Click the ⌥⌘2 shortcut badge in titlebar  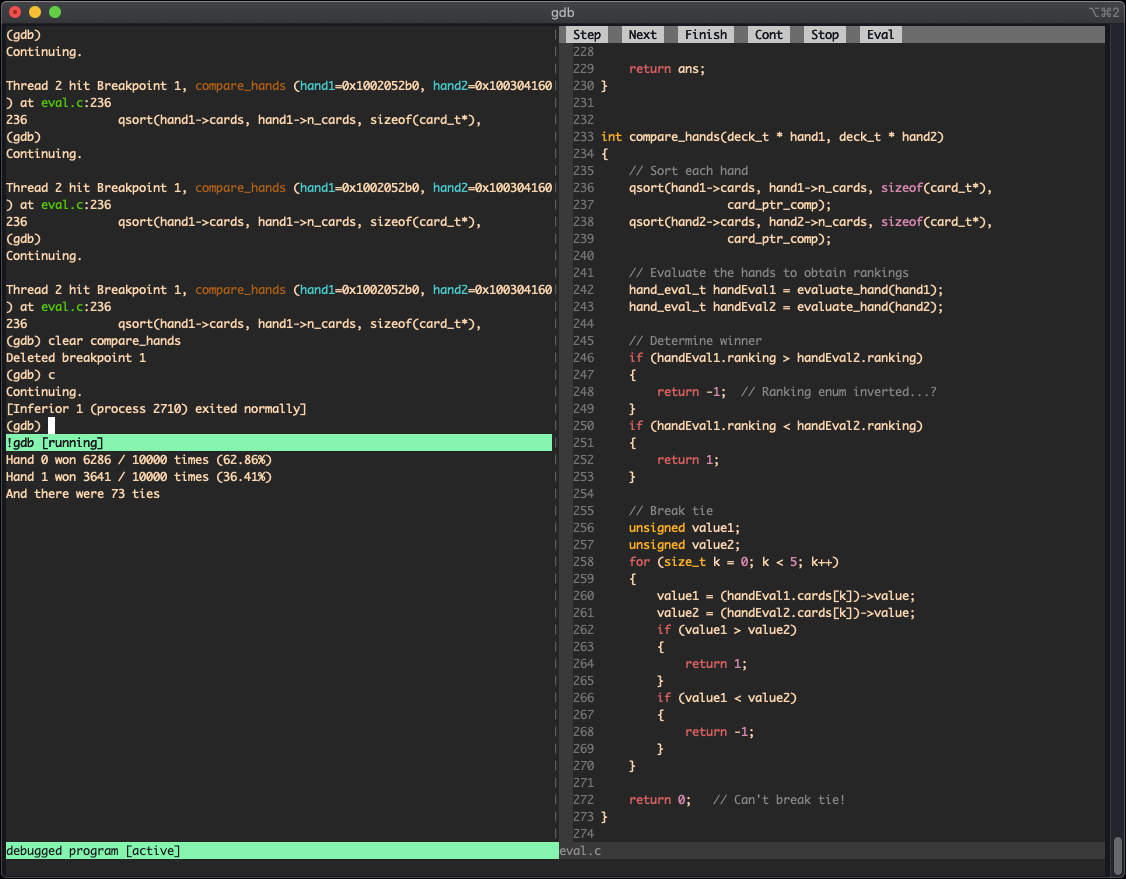(x=1104, y=12)
